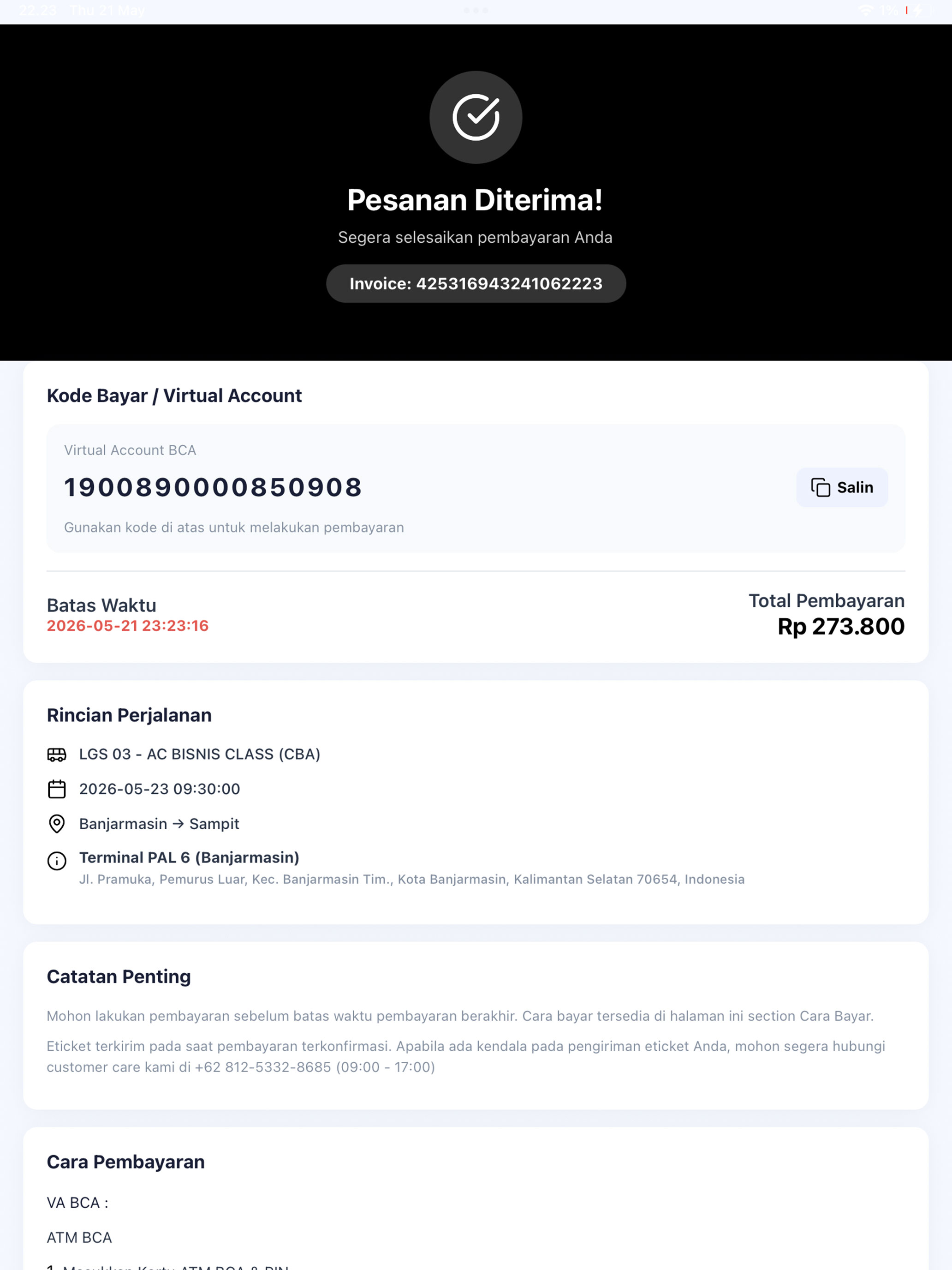Screen dimensions: 952x1270
Task: Click the copy icon beside Salin
Action: 820,487
